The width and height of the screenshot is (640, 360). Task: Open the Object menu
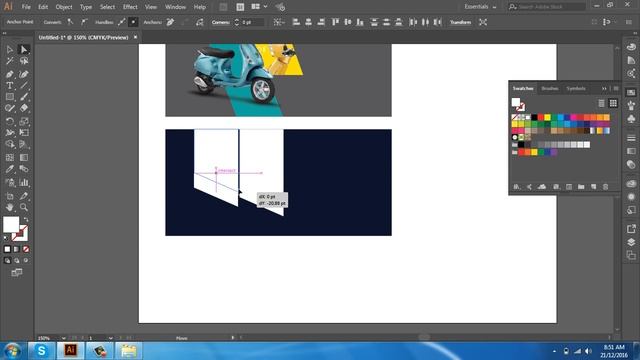pos(64,7)
